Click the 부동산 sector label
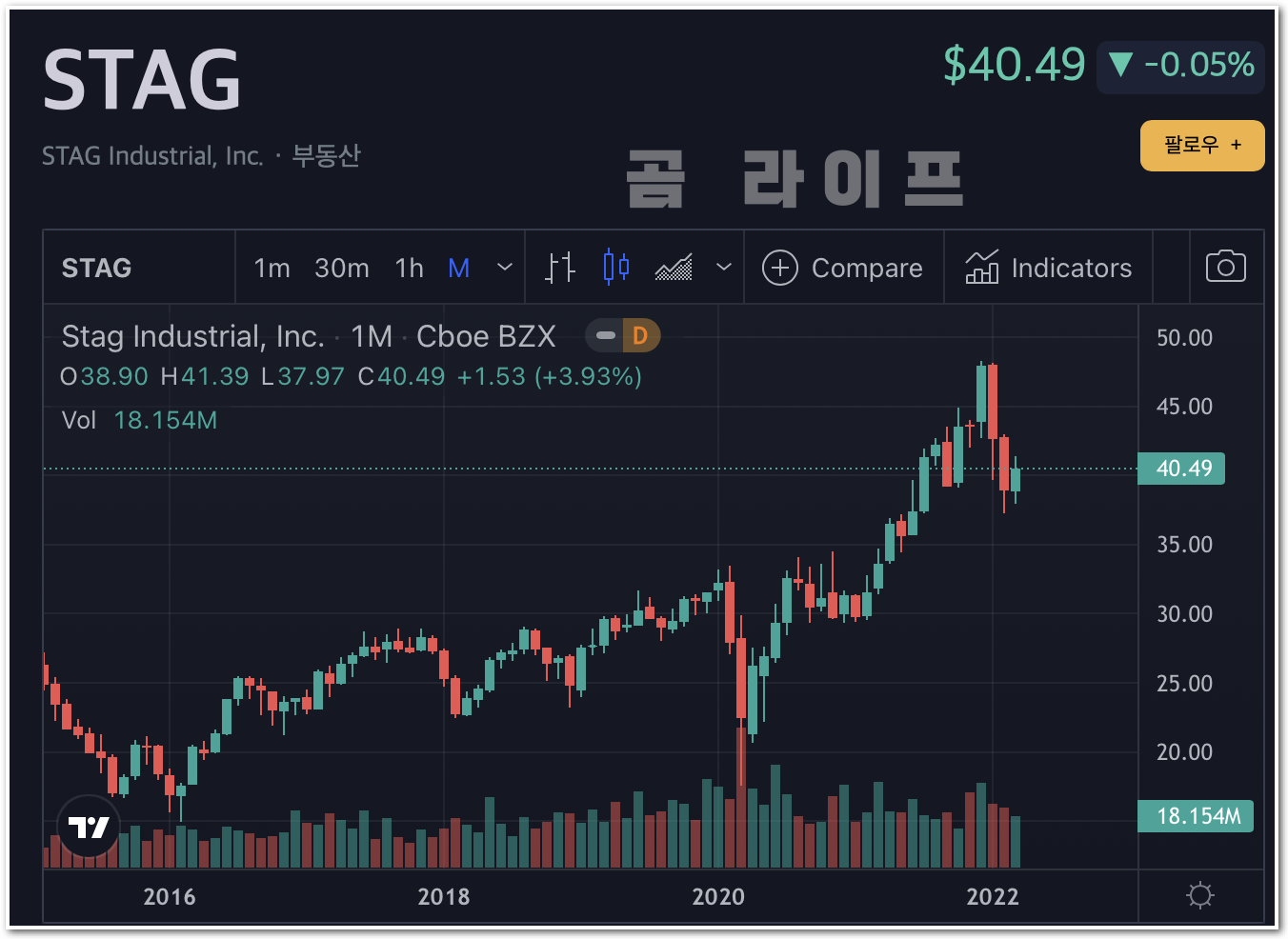 click(326, 156)
